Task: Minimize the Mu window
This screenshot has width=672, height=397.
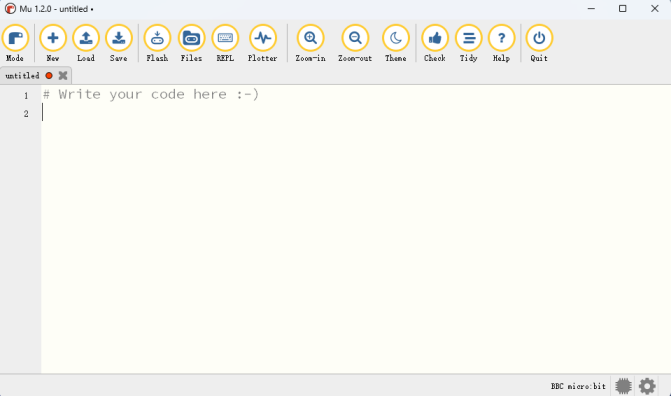Action: coord(591,9)
